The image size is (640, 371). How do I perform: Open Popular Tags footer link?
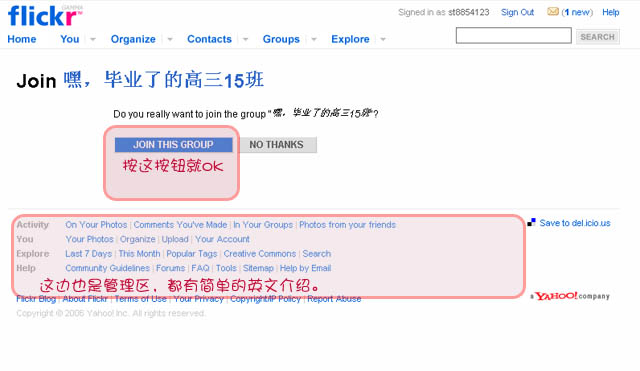pos(191,253)
